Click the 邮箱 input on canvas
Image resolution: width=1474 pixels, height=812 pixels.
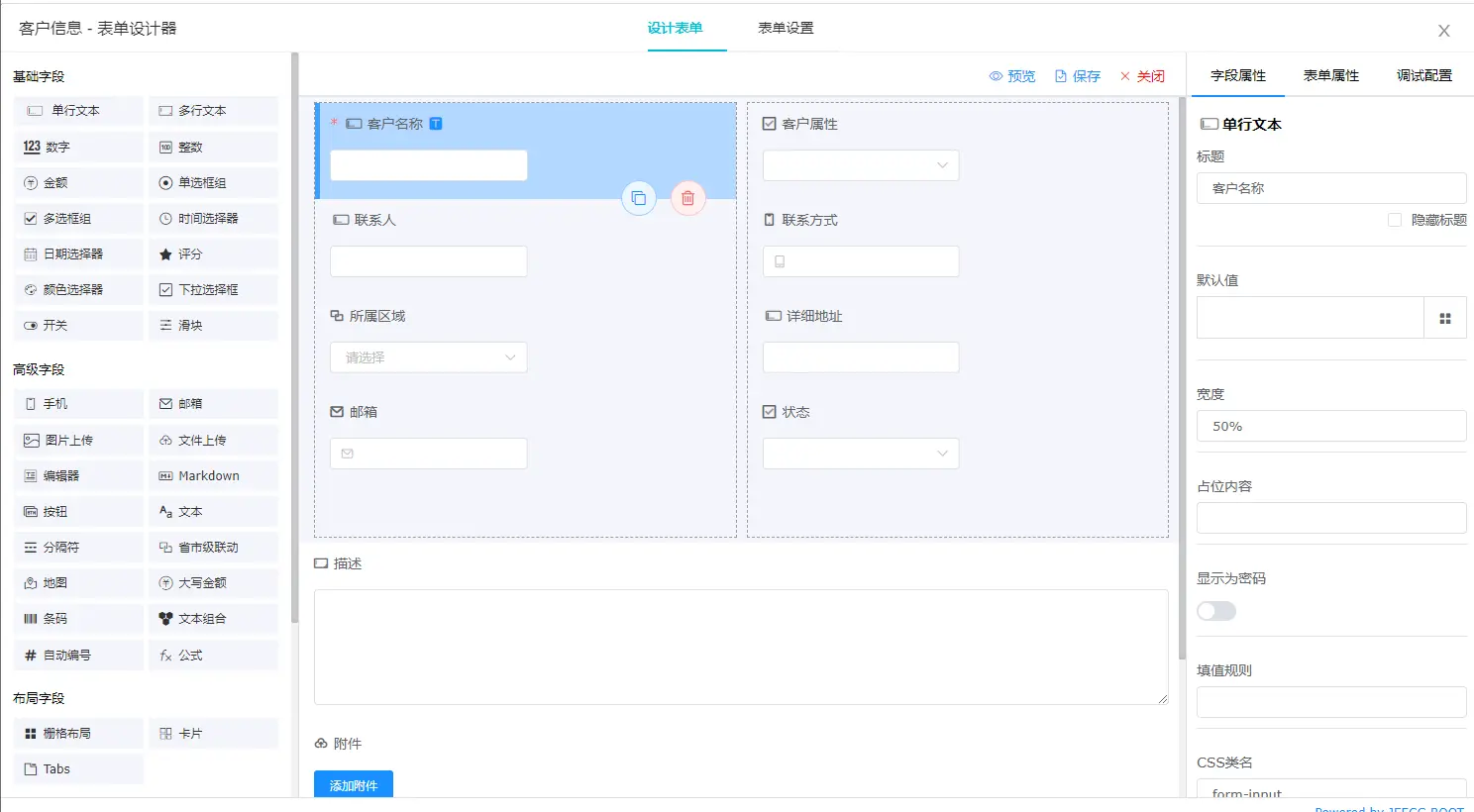click(x=428, y=454)
